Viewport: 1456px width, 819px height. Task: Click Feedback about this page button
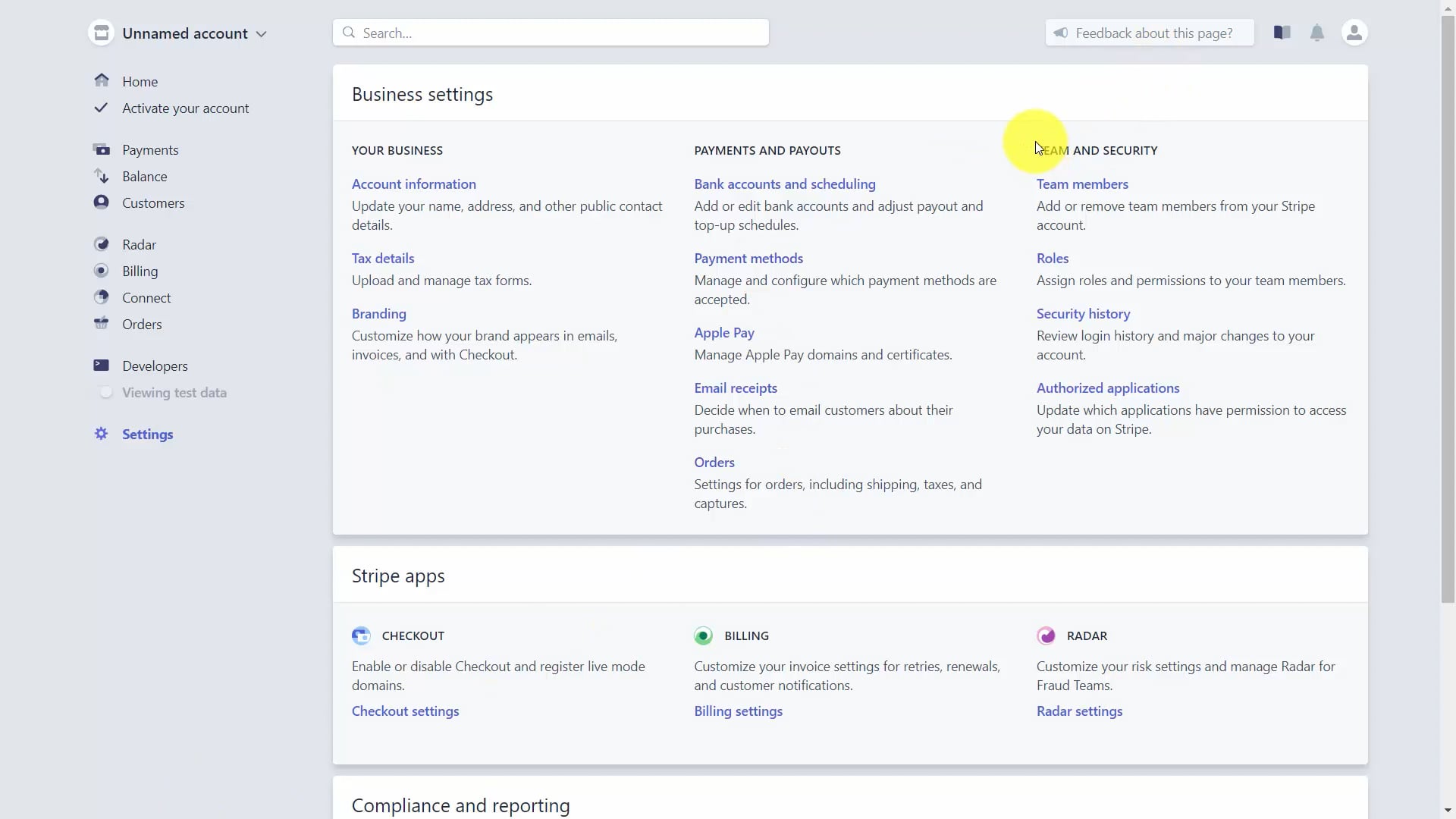(x=1150, y=33)
